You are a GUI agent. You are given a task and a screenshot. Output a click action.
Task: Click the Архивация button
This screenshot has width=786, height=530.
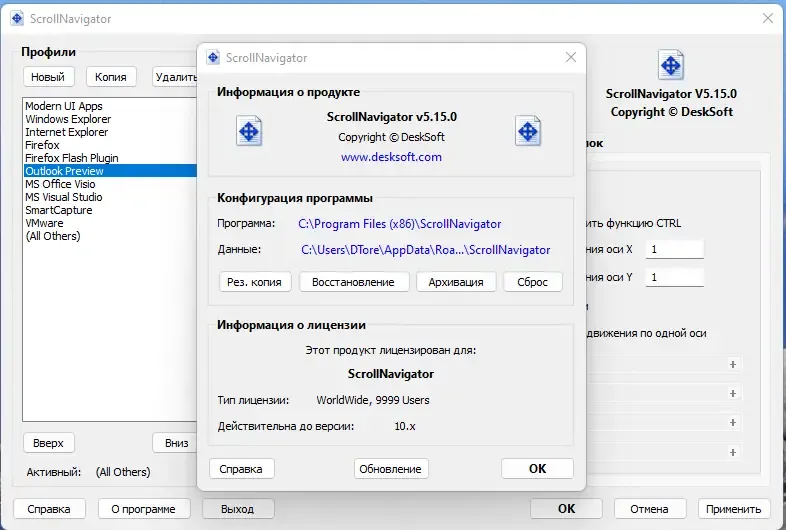pos(456,282)
